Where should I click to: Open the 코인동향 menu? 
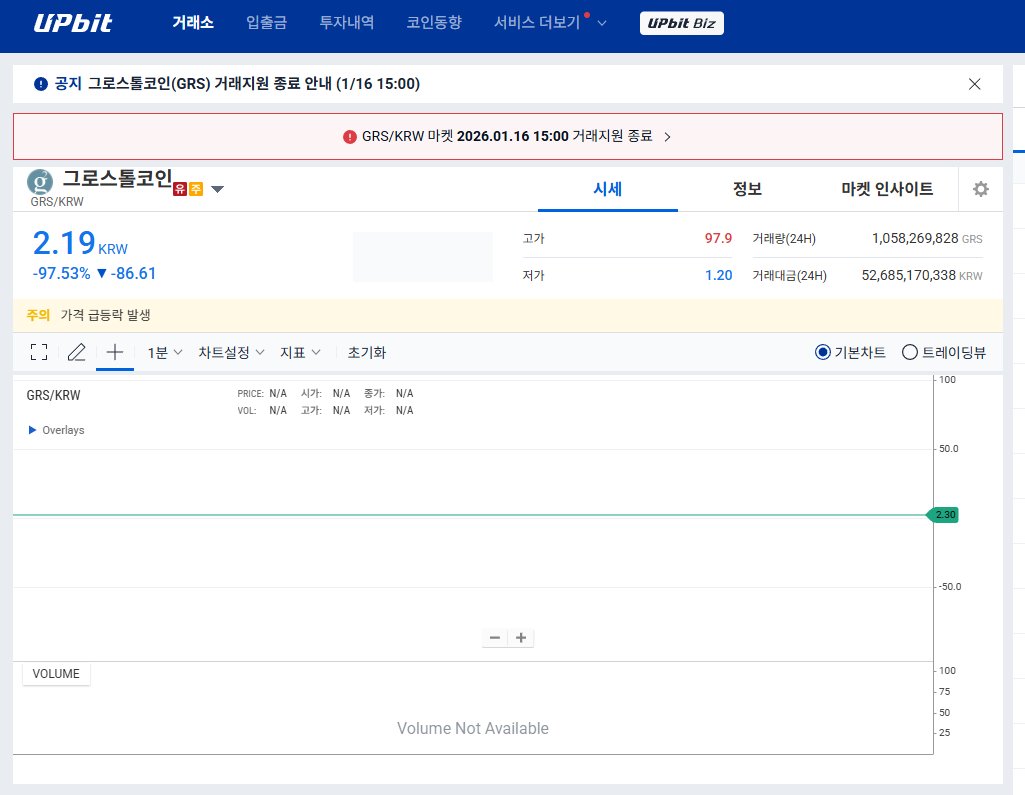[x=433, y=22]
